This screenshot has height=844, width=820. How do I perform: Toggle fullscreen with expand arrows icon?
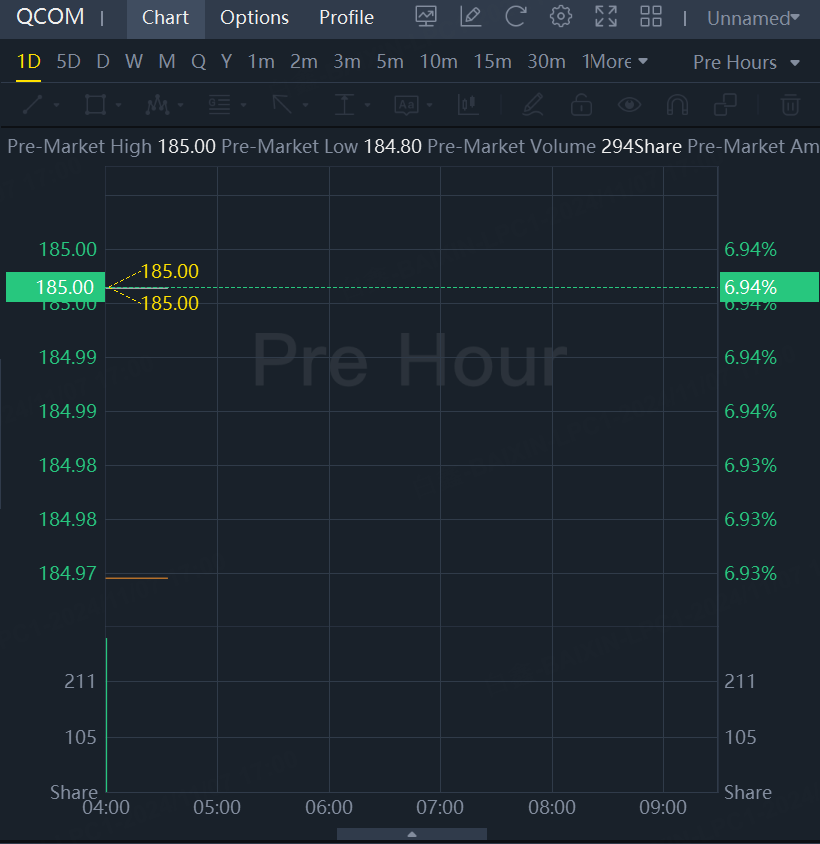(x=606, y=16)
